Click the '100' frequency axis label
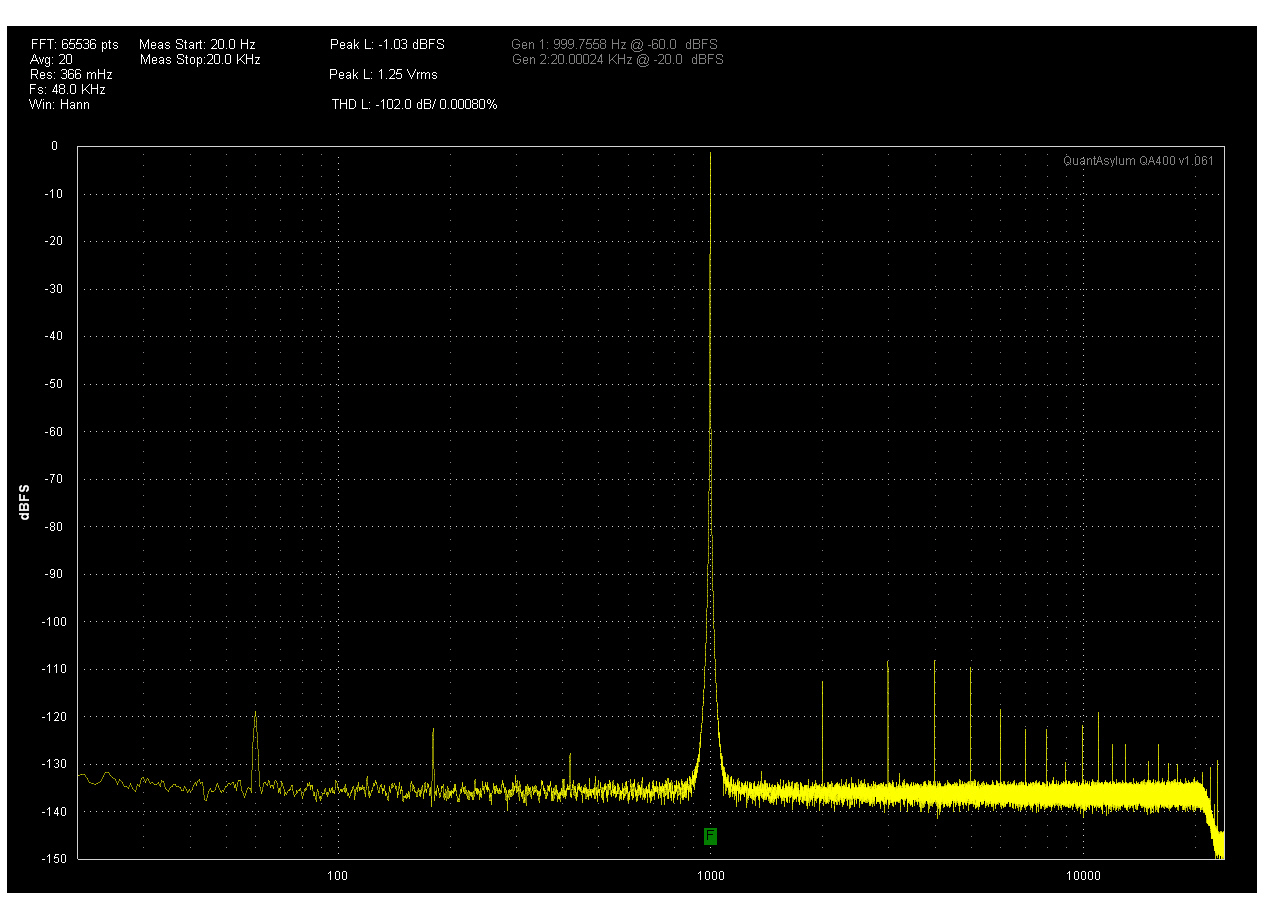 [x=337, y=877]
